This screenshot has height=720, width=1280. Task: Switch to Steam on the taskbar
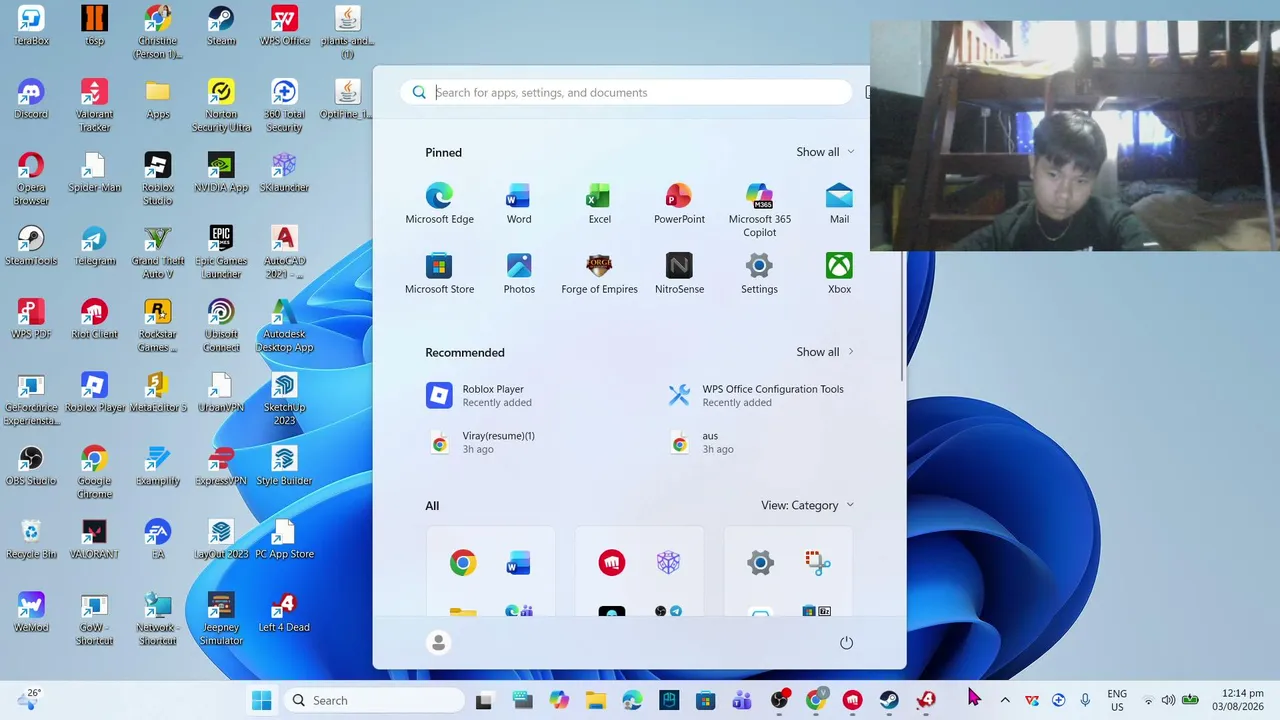click(889, 700)
